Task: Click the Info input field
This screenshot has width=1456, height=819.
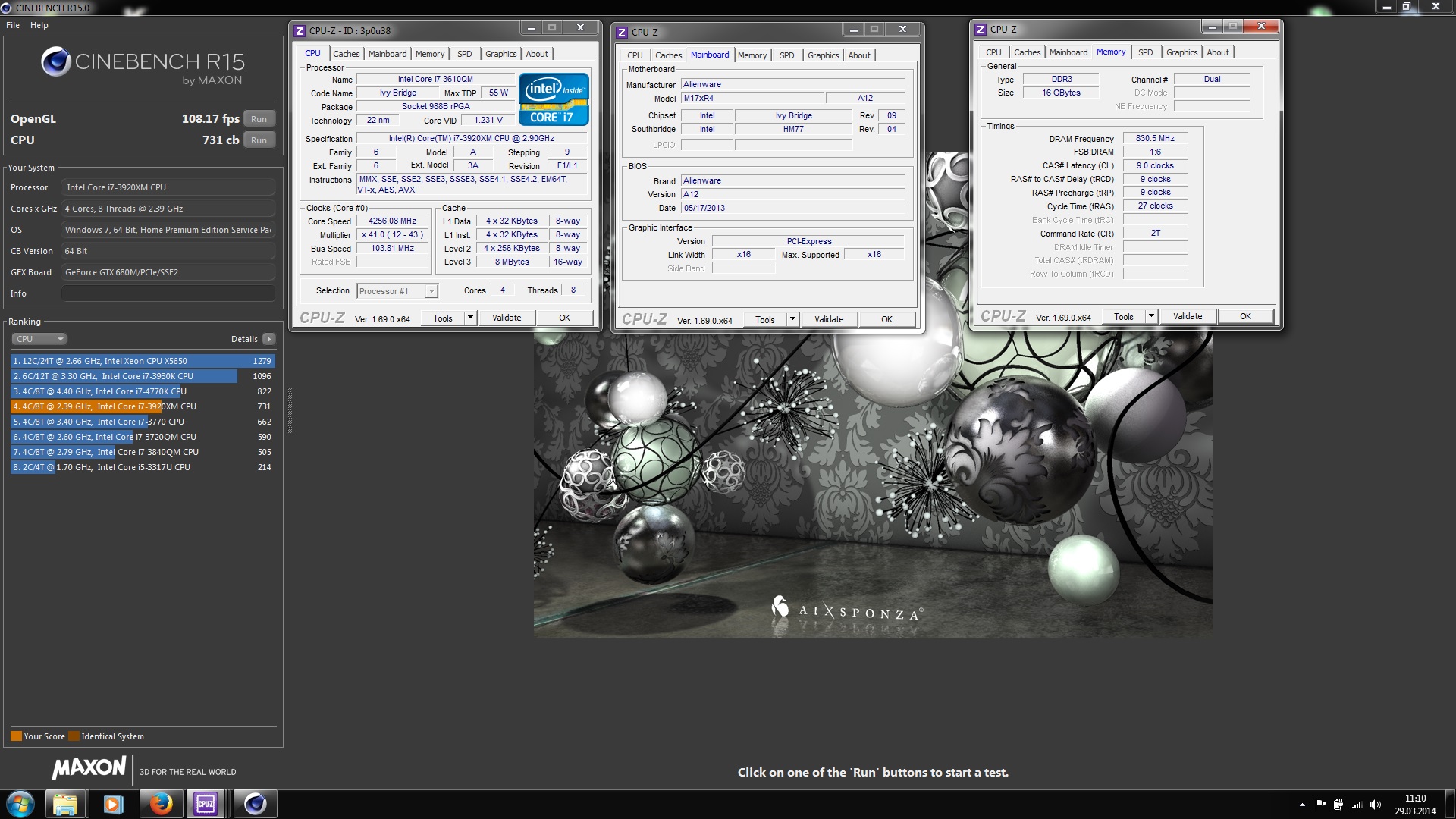Action: tap(168, 293)
